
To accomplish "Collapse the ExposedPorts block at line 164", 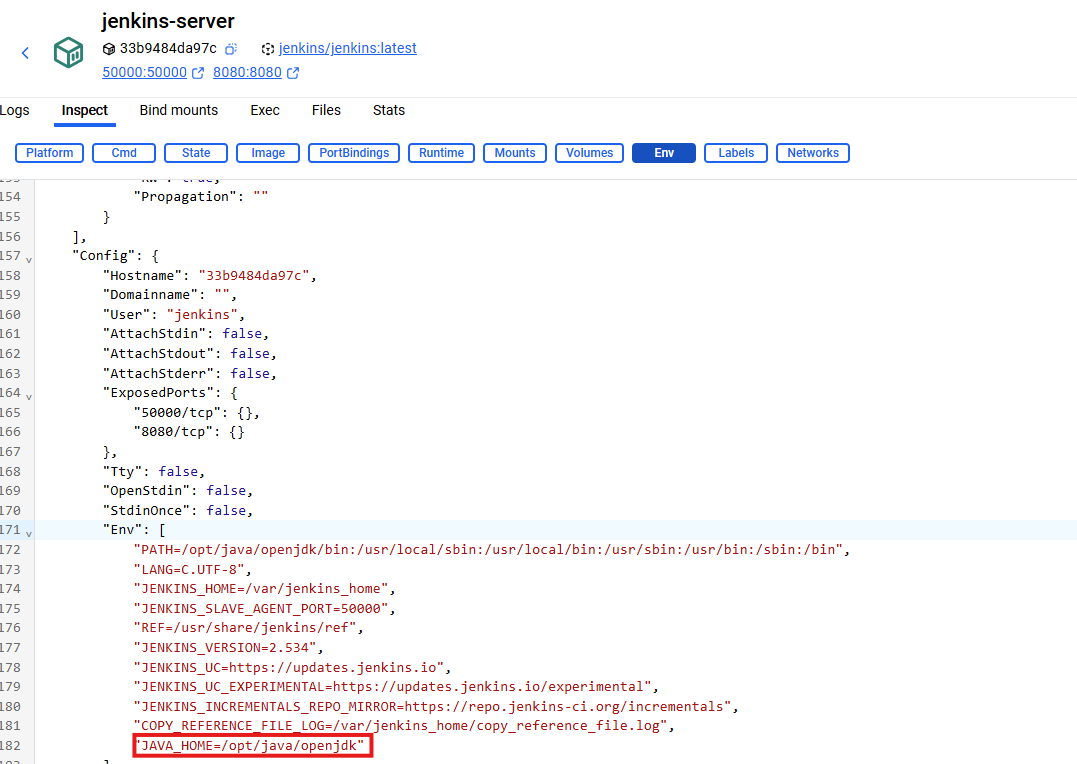I will pyautogui.click(x=29, y=396).
